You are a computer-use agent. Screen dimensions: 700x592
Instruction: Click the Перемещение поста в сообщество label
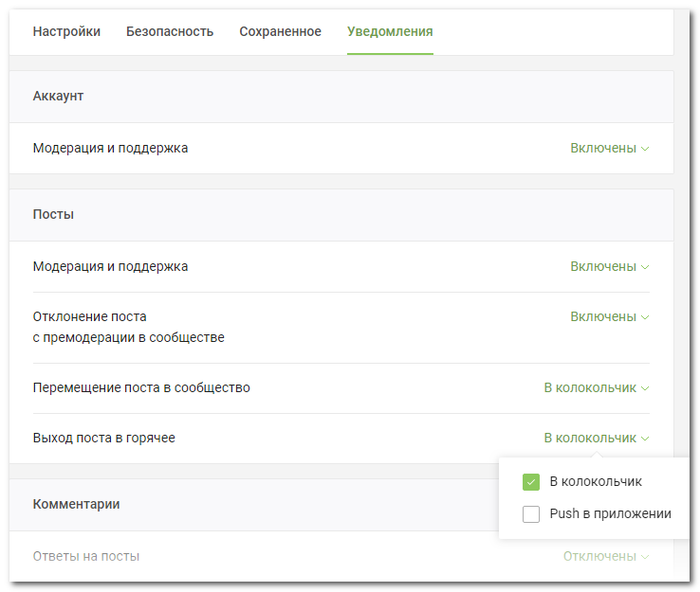point(141,388)
